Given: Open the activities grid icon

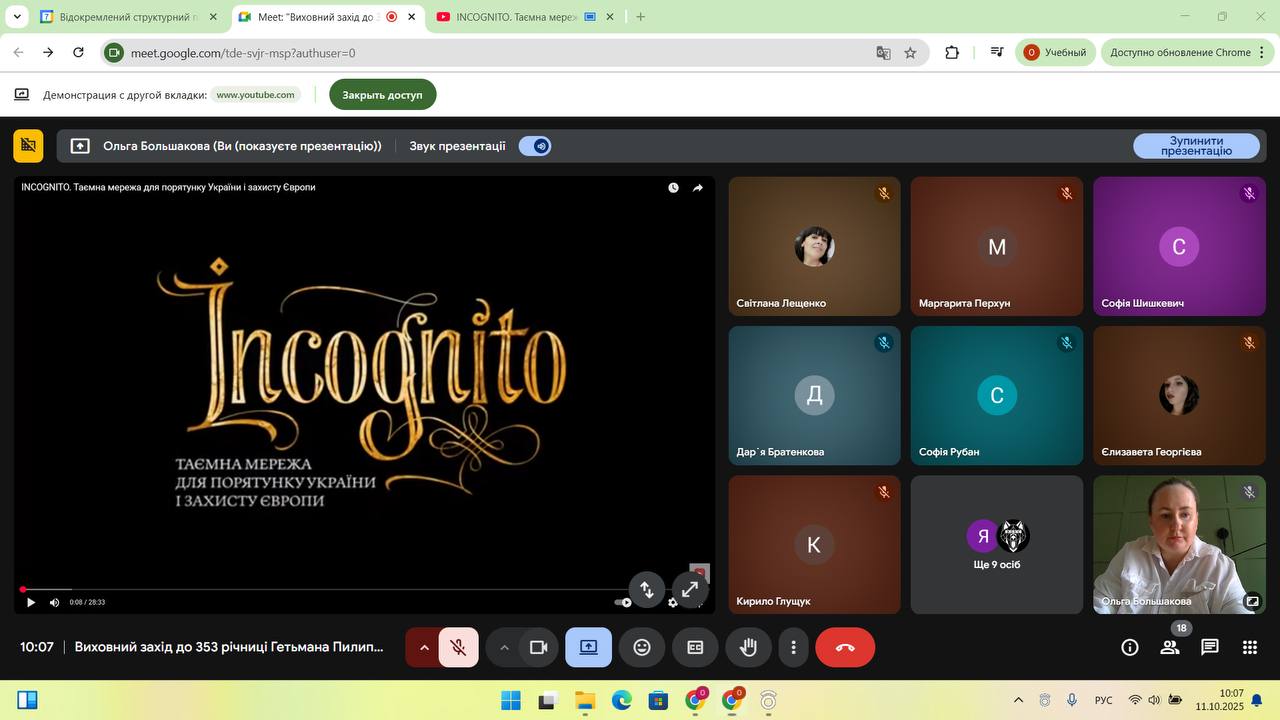Looking at the screenshot, I should [1249, 647].
